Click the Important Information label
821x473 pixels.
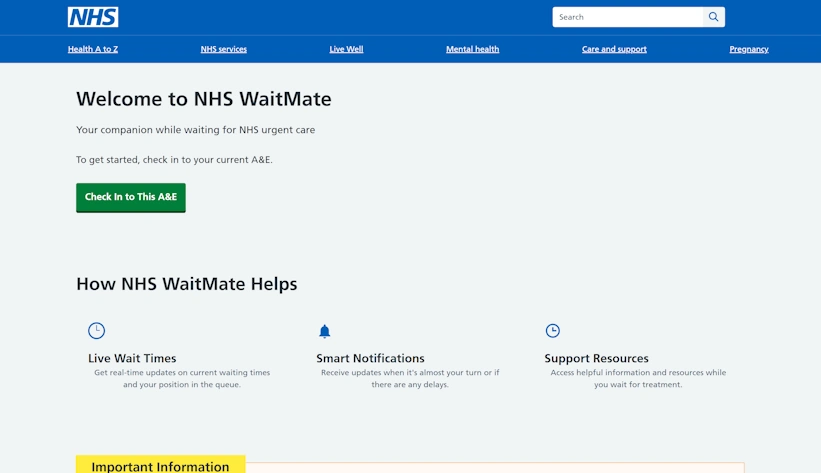pos(160,466)
